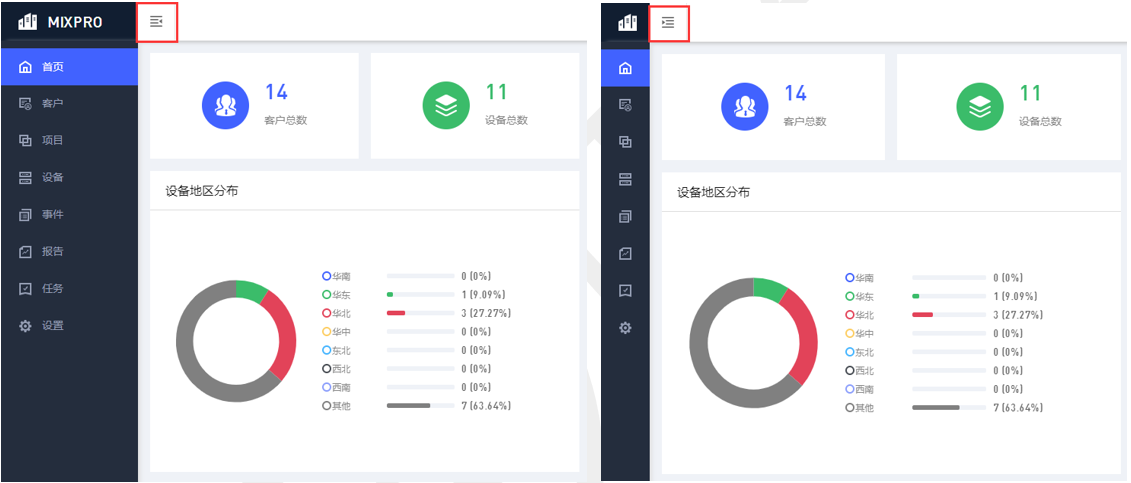The height and width of the screenshot is (483, 1131).
Task: Open the reports icon in the collapsed sidebar
Action: (x=625, y=254)
